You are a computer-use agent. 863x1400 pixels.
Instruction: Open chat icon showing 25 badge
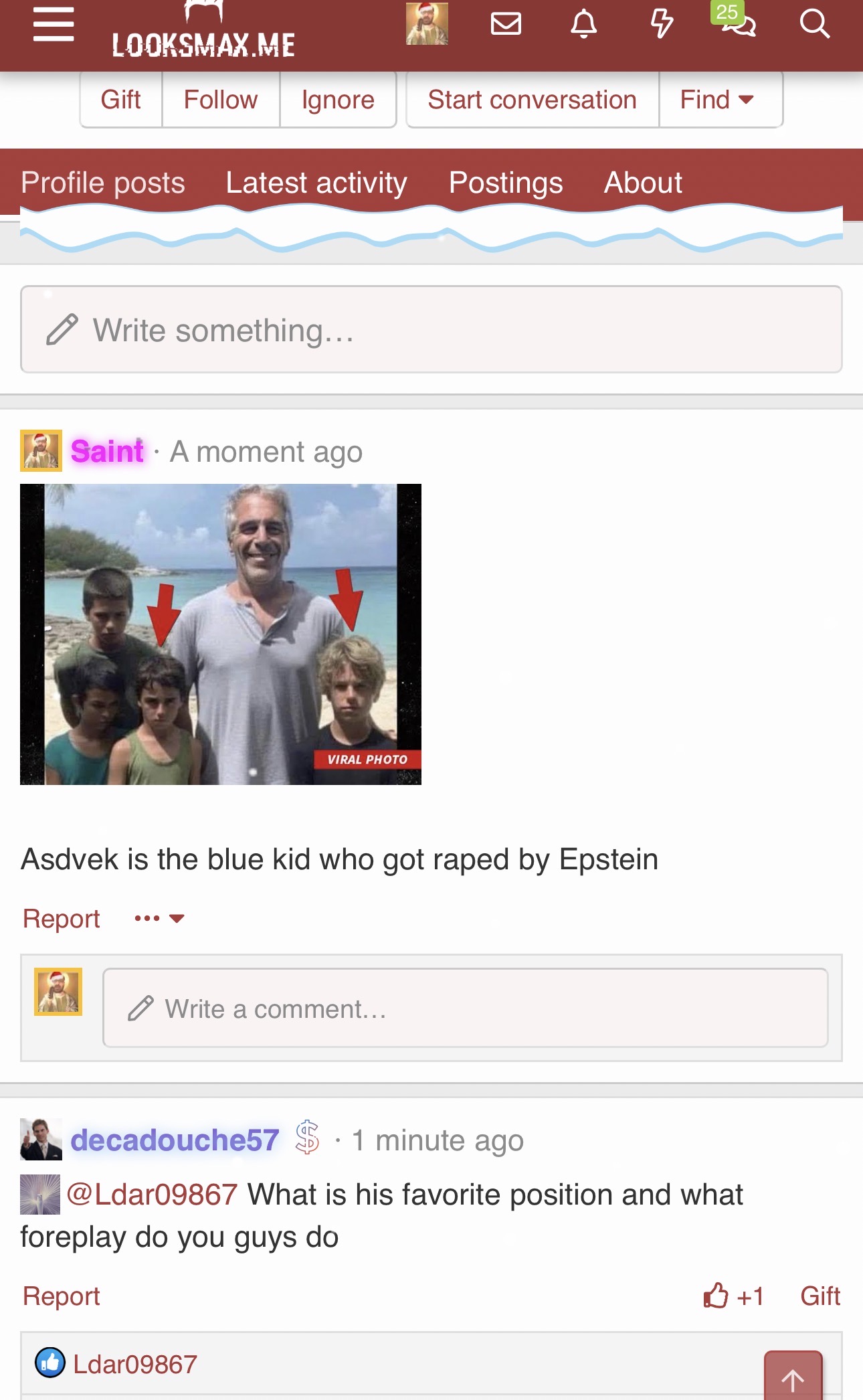point(736,21)
